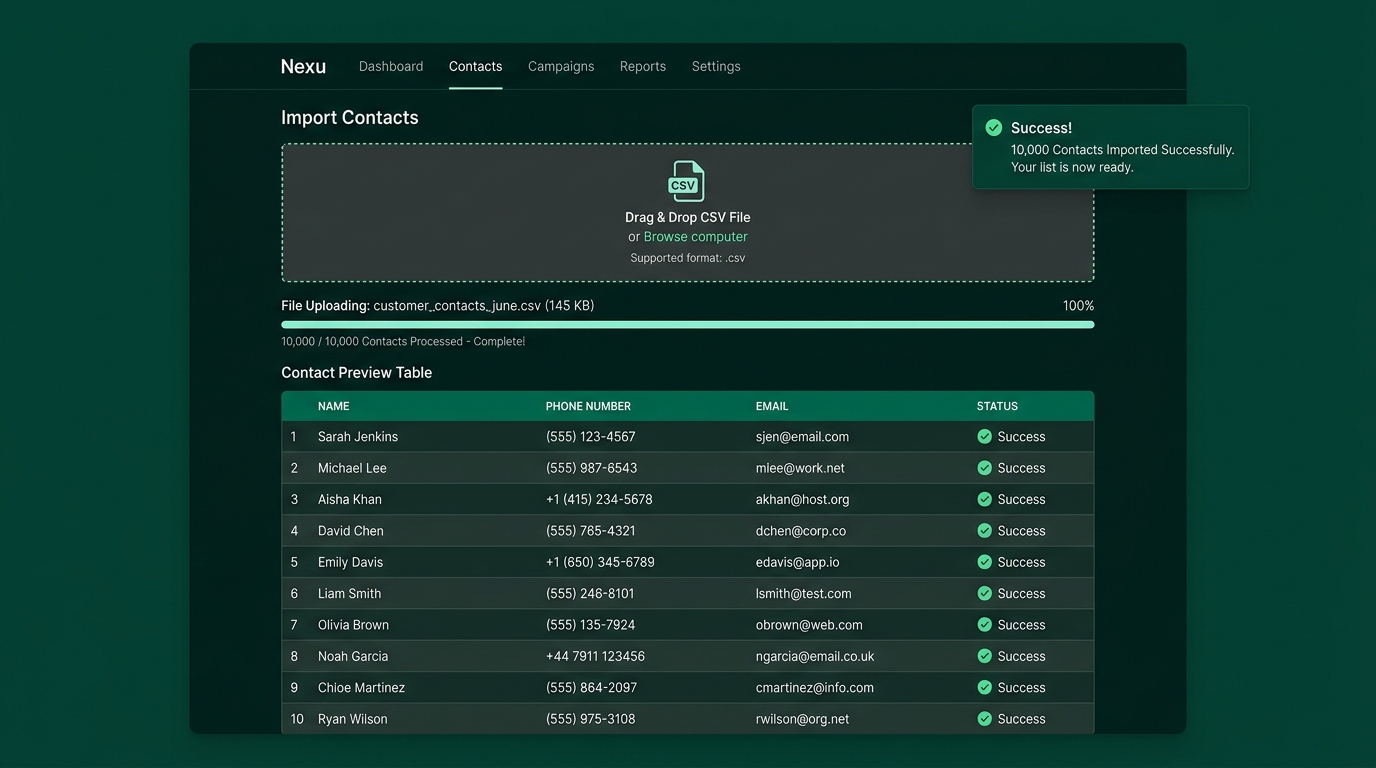
Task: Click Sarah Jenkins' success status icon
Action: (984, 437)
